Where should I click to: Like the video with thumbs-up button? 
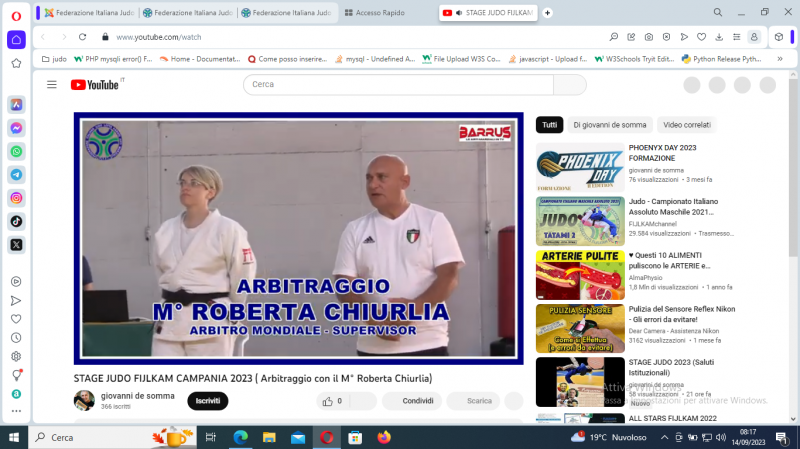[334, 401]
